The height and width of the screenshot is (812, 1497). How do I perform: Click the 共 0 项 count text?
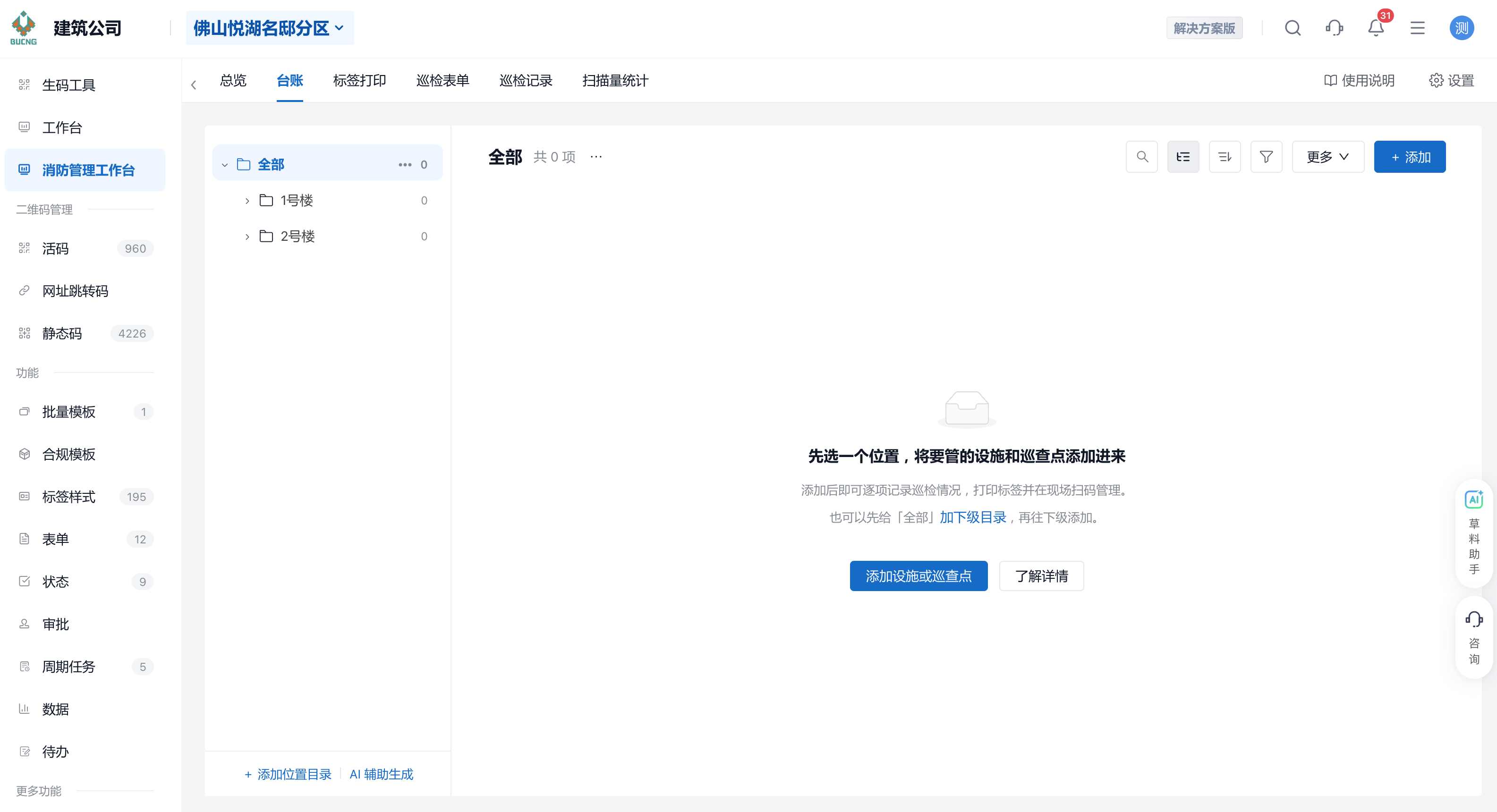[x=554, y=157]
